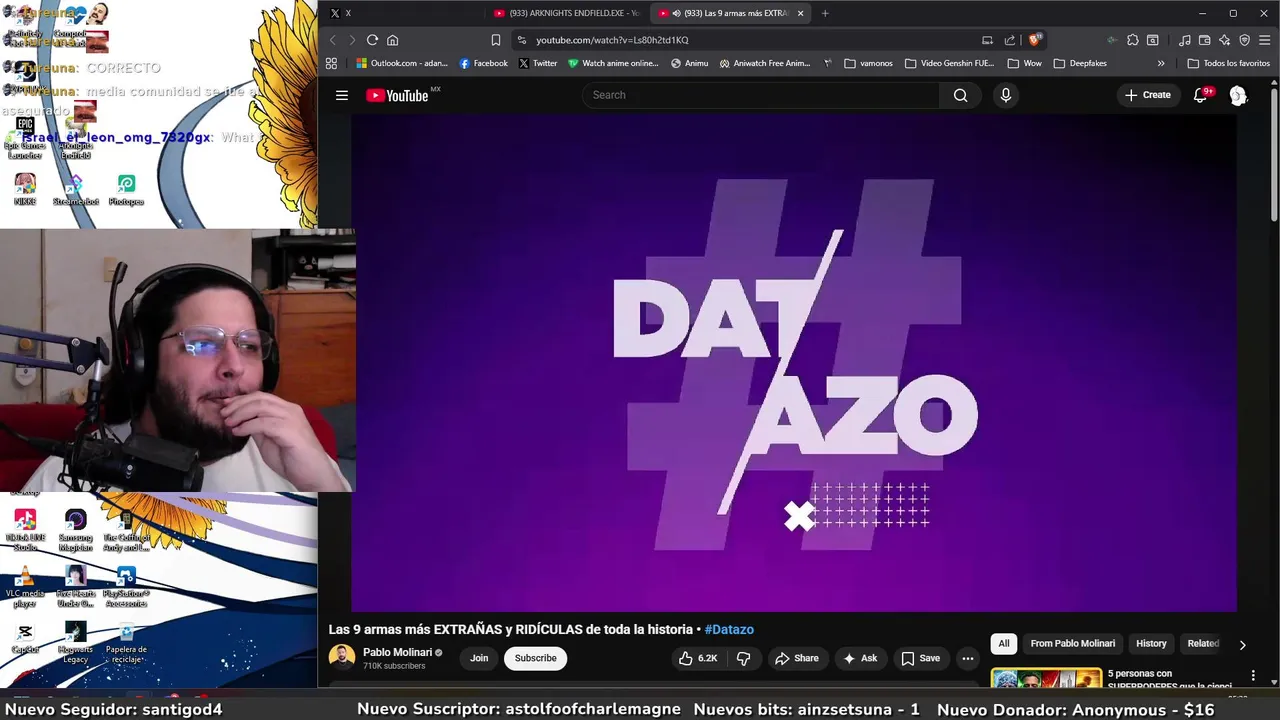Open site settings icon beside the URL
1280x720 pixels.
(x=521, y=40)
